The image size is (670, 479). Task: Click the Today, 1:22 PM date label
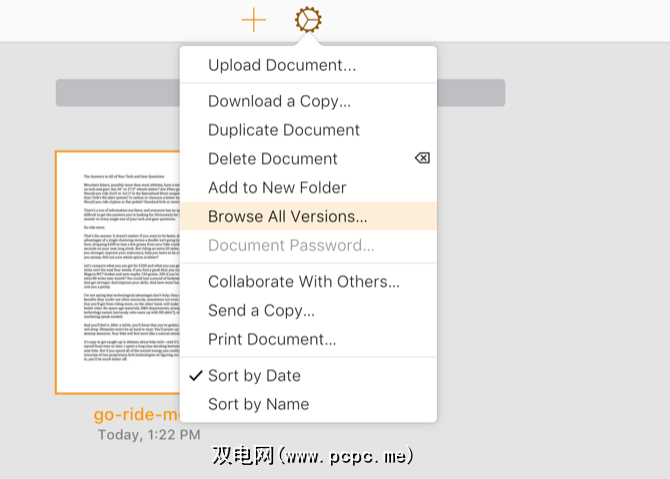(x=148, y=434)
